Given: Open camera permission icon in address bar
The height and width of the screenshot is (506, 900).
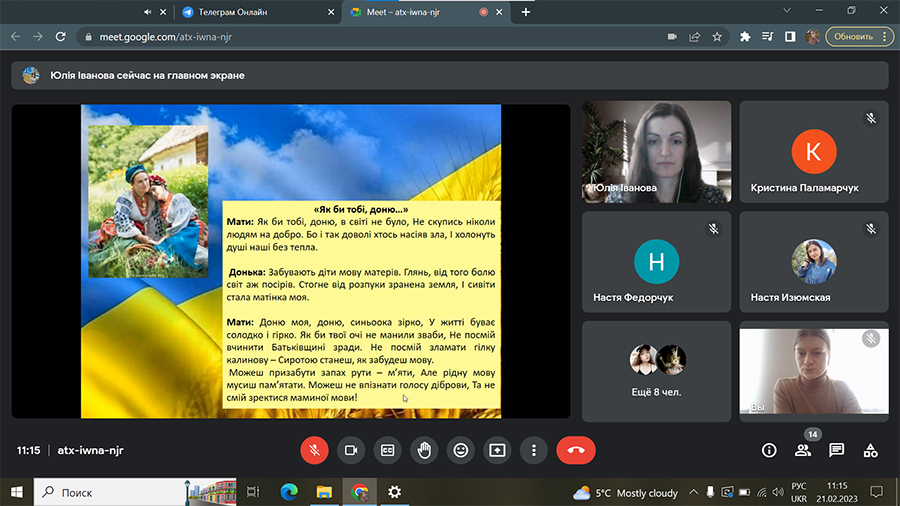Looking at the screenshot, I should pyautogui.click(x=672, y=37).
